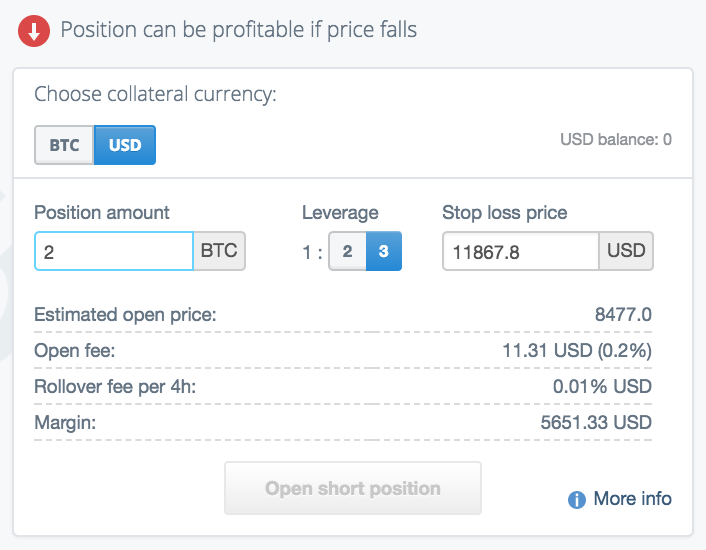Click the USD balance text
The width and height of the screenshot is (706, 550).
[x=615, y=140]
